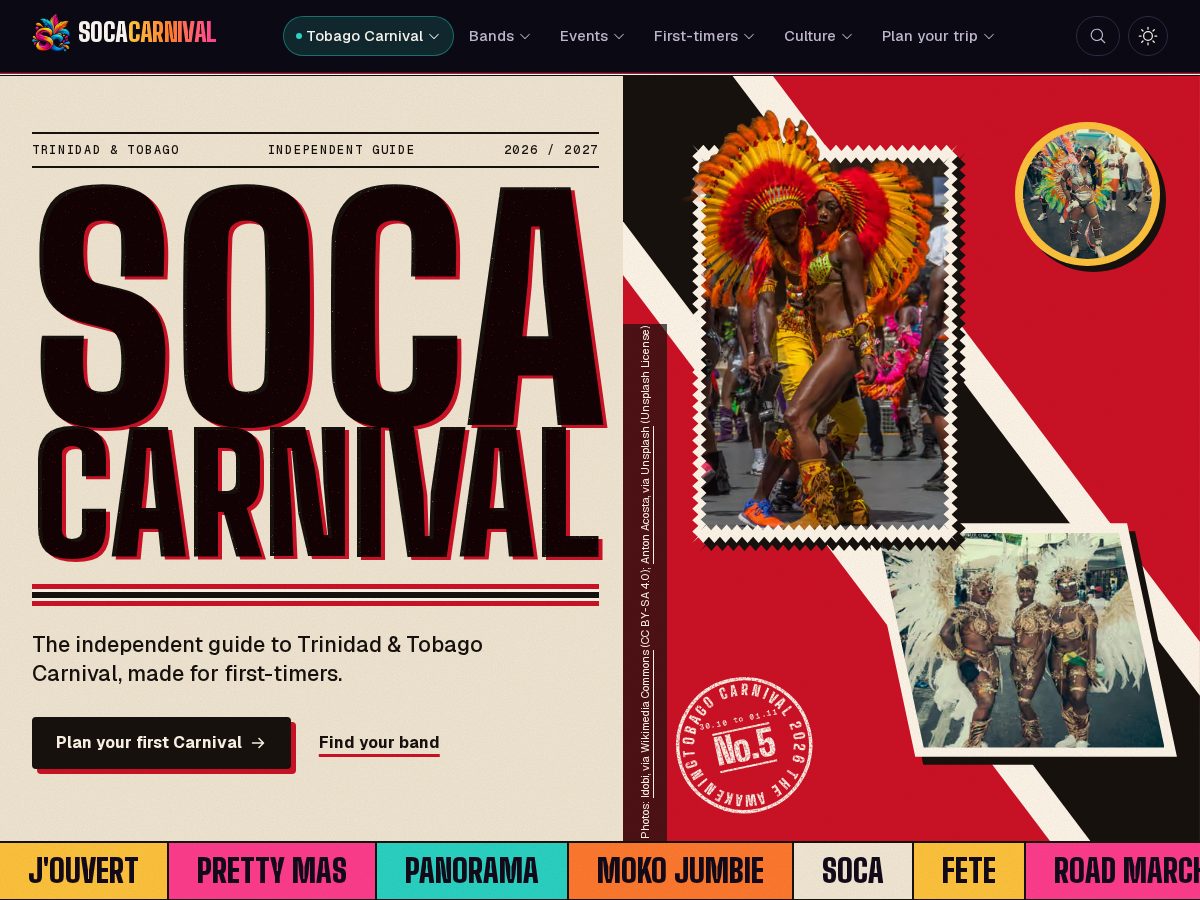Click the large CARNIVAL headline

click(x=318, y=494)
